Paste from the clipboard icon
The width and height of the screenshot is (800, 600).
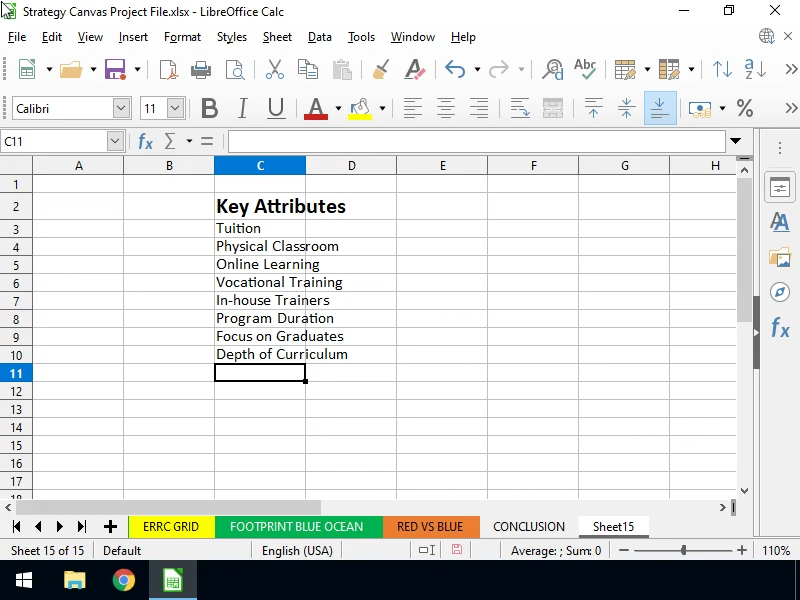(x=342, y=69)
